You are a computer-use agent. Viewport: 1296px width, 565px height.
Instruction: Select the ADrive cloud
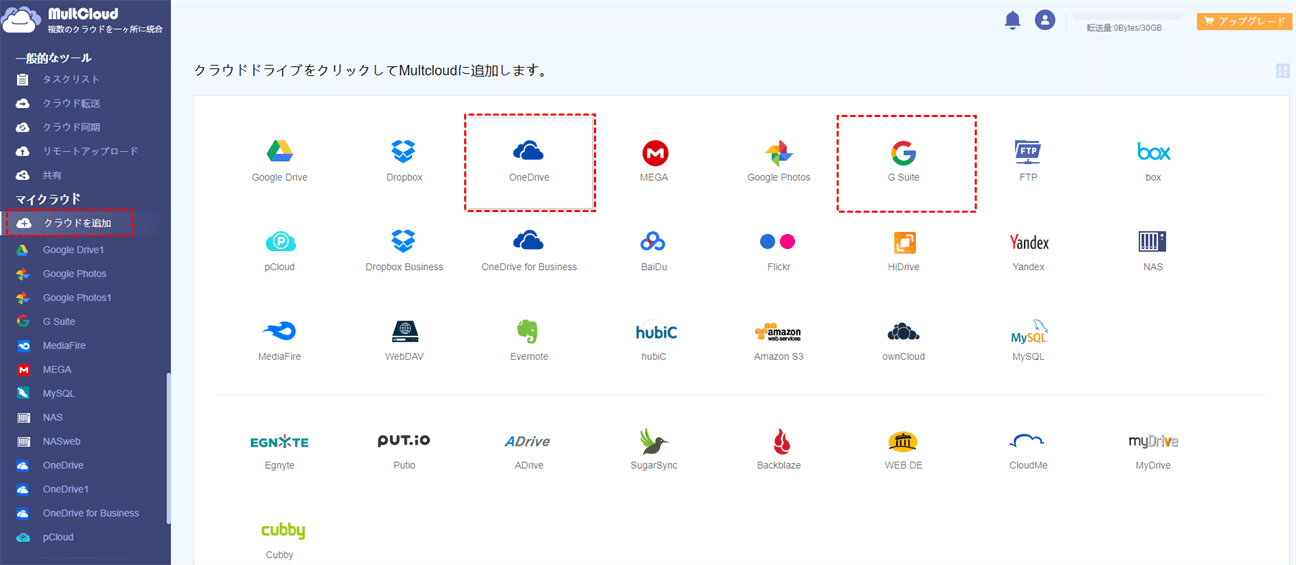pos(529,450)
